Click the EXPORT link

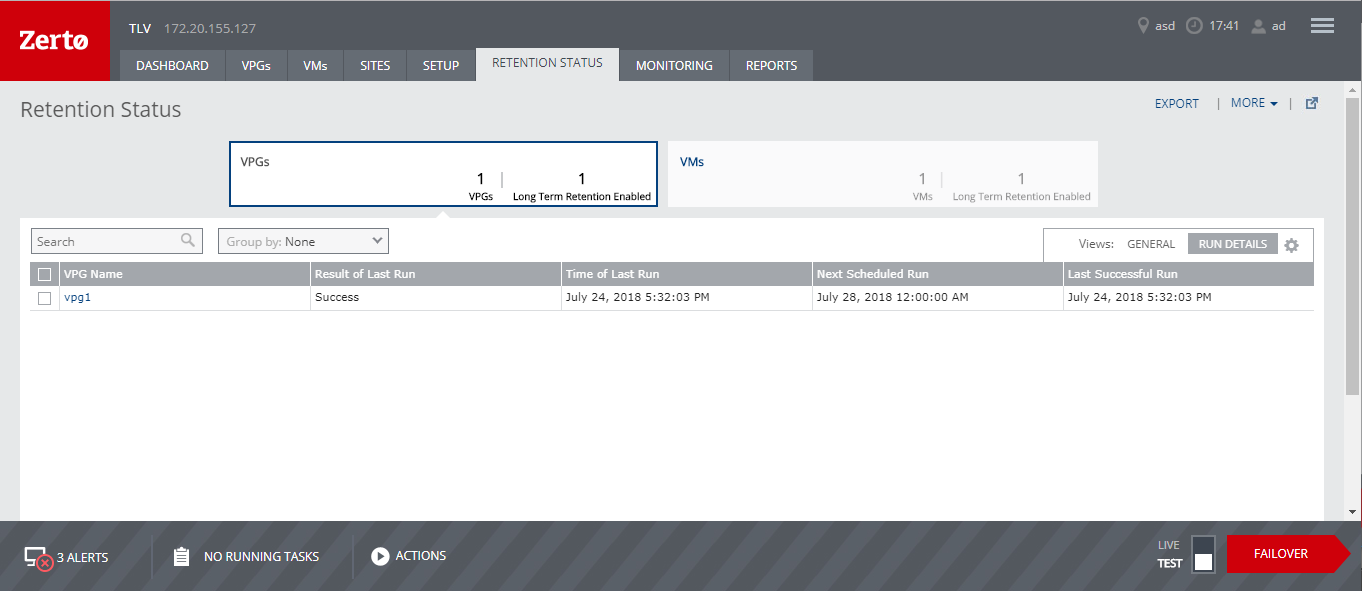point(1177,103)
